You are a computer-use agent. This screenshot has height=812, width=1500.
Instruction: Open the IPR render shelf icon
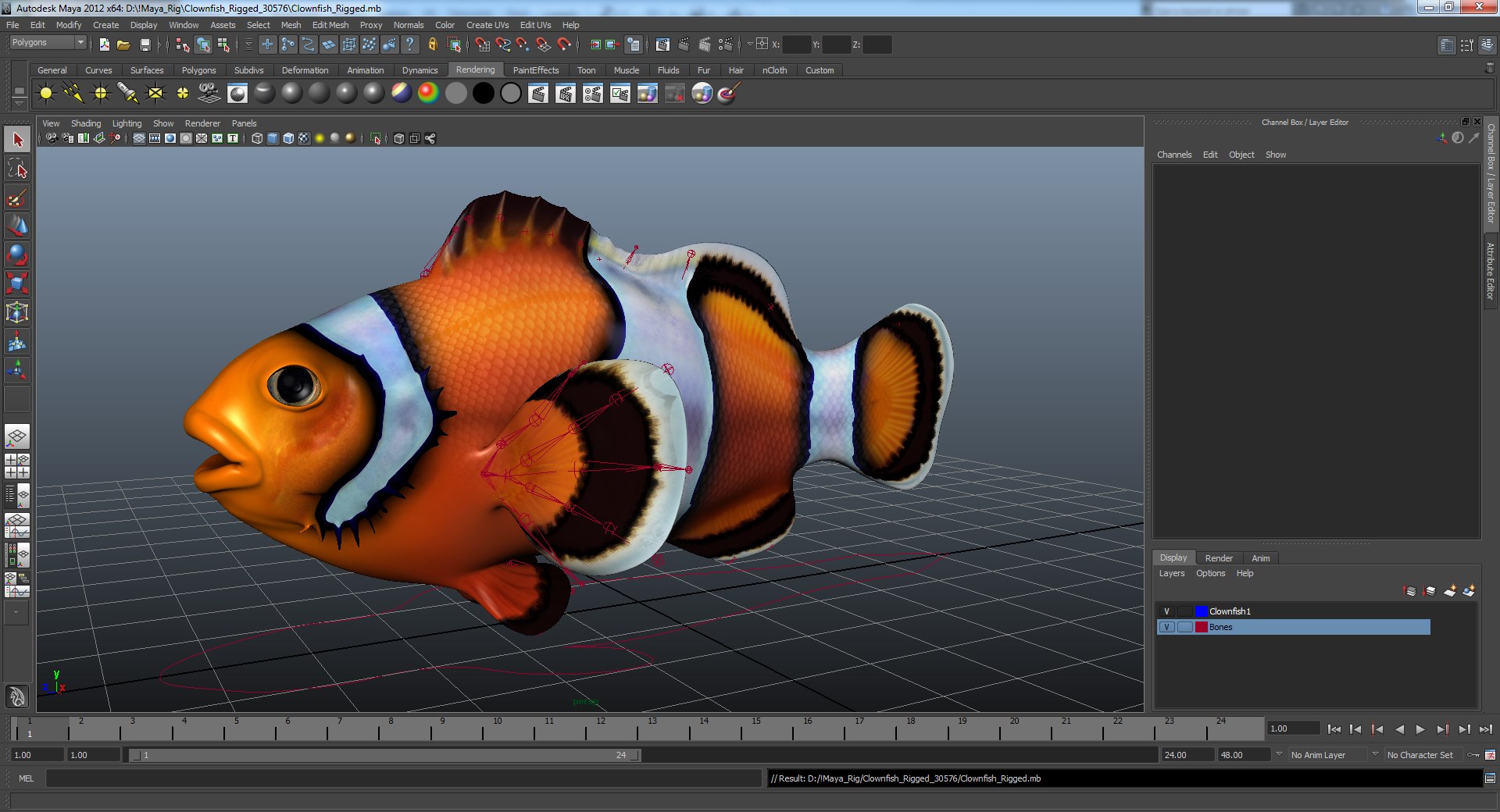point(566,94)
